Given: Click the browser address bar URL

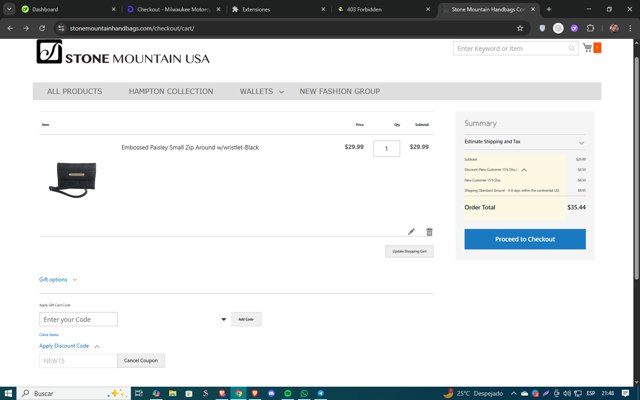Looking at the screenshot, I should [x=132, y=28].
